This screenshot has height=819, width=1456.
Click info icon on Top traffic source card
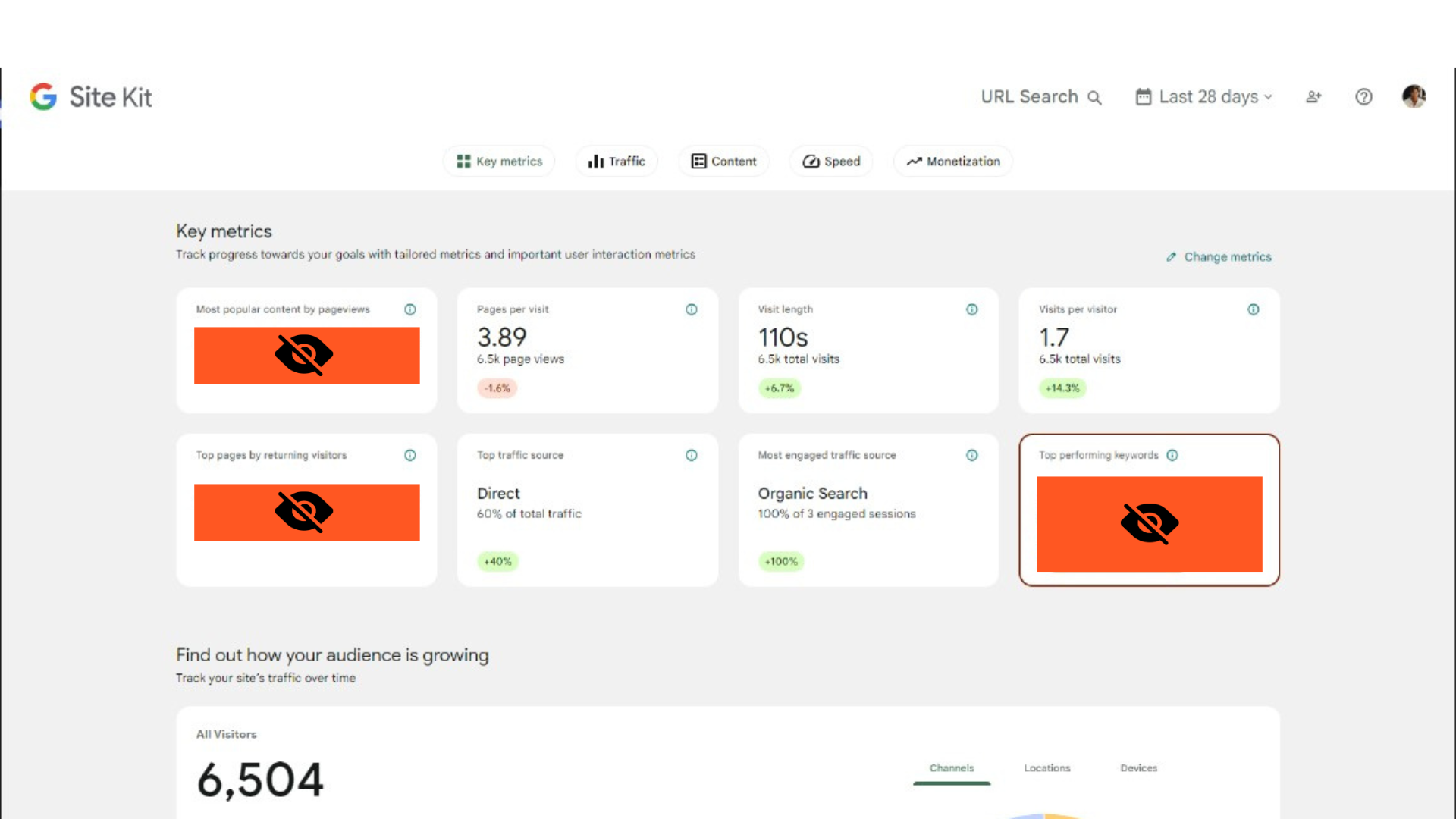click(691, 455)
